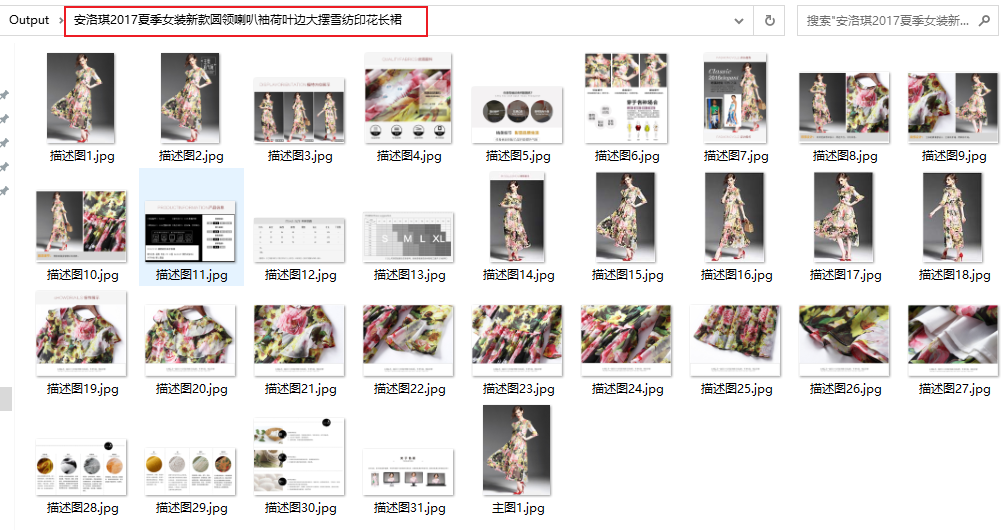This screenshot has height=530, width=1008.
Task: Select thumbnail 描述图4.jpg
Action: (408, 98)
